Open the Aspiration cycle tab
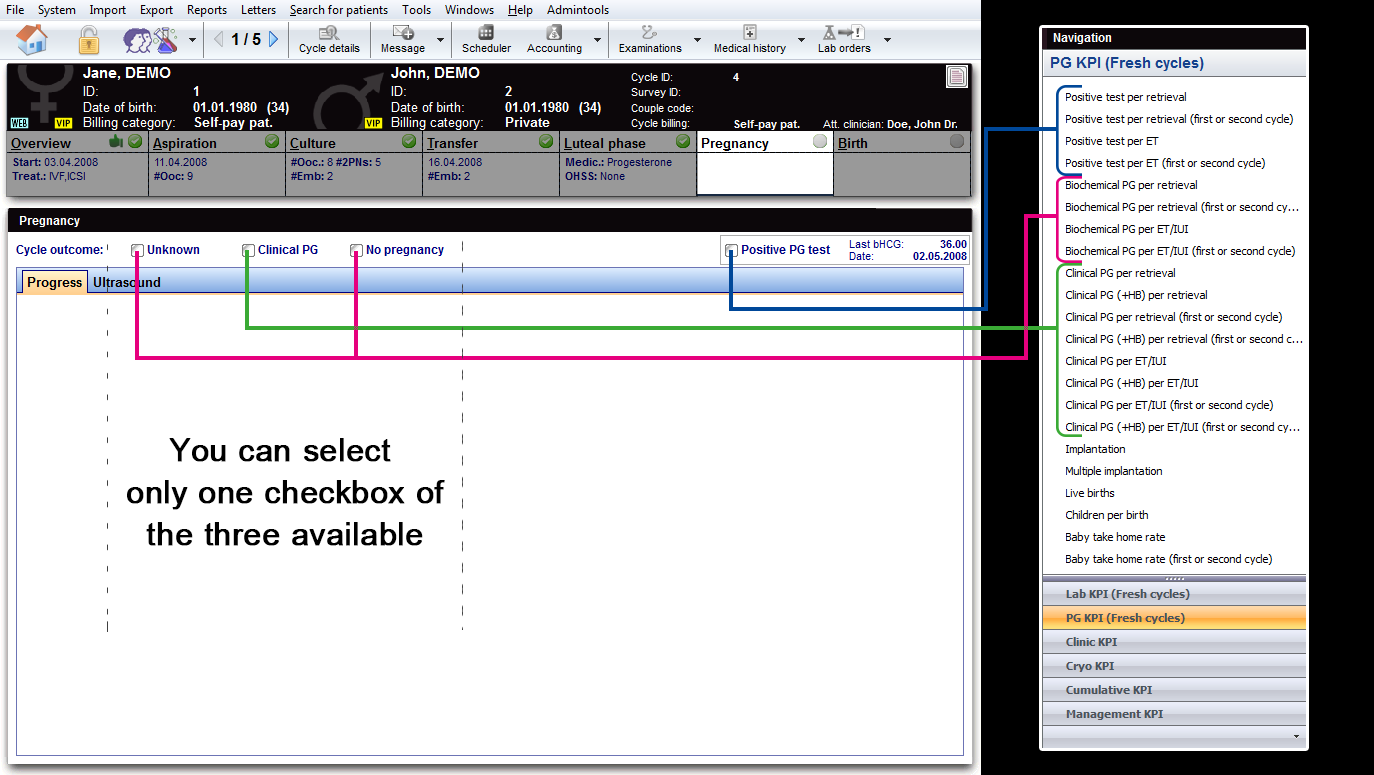This screenshot has height=775, width=1374. (217, 163)
